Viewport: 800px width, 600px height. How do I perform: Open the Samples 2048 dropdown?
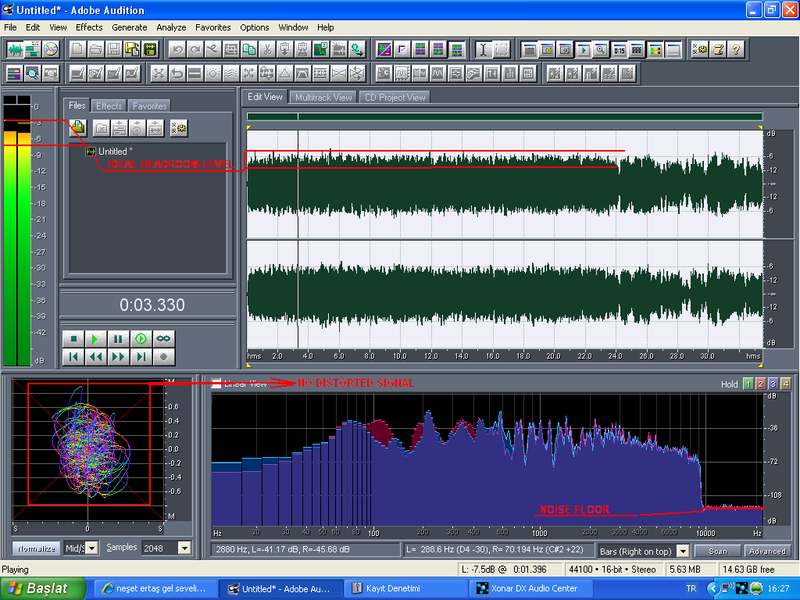pos(183,548)
